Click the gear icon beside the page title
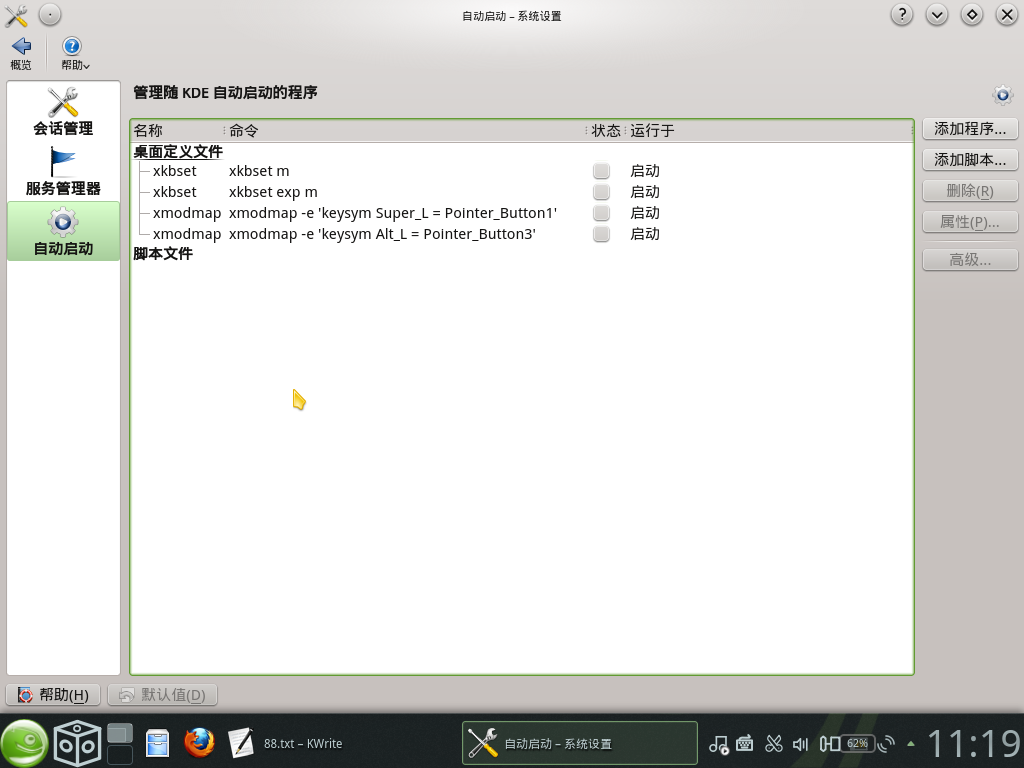 tap(1002, 95)
